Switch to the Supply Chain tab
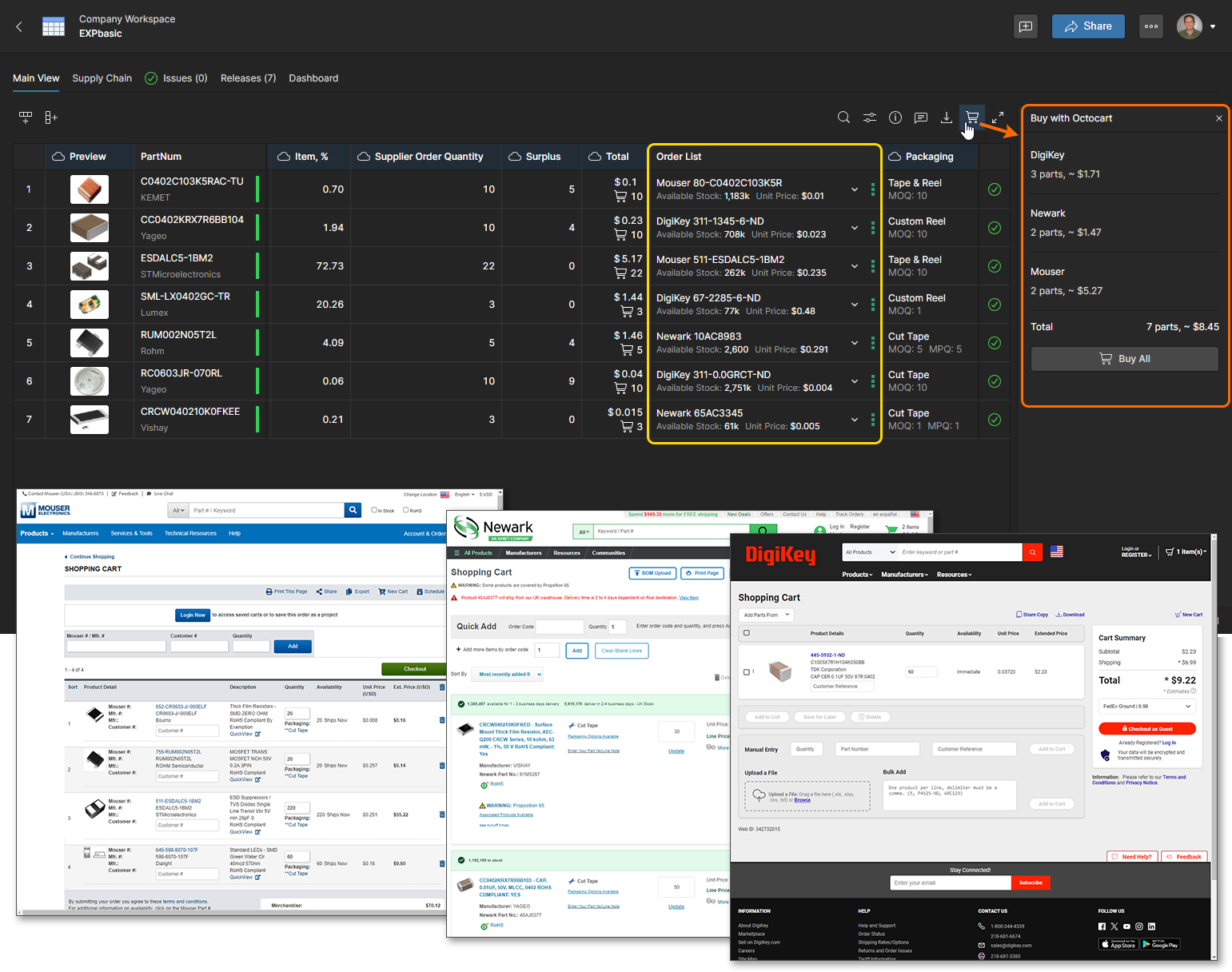The height and width of the screenshot is (972, 1232). click(102, 78)
